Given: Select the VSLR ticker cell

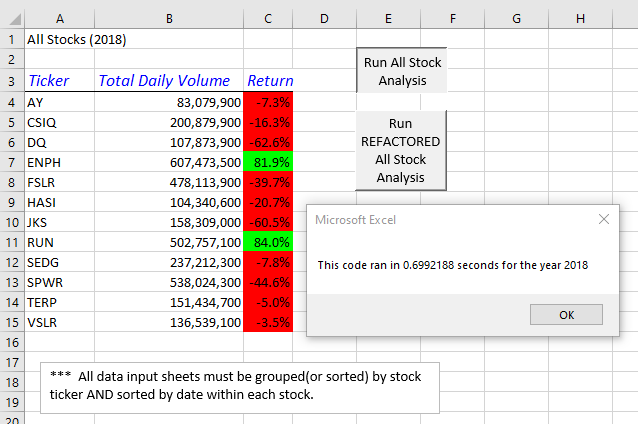Looking at the screenshot, I should coord(59,322).
